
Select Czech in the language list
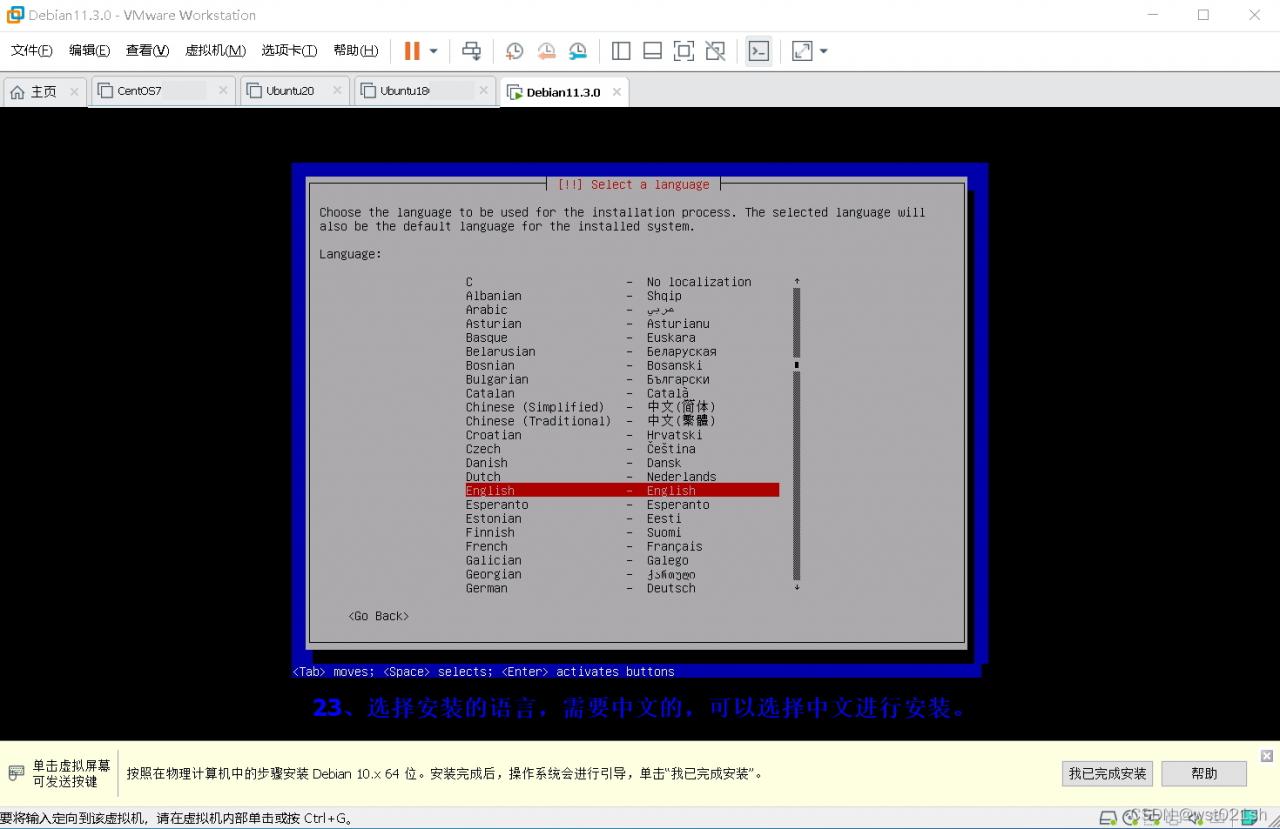[x=622, y=449]
